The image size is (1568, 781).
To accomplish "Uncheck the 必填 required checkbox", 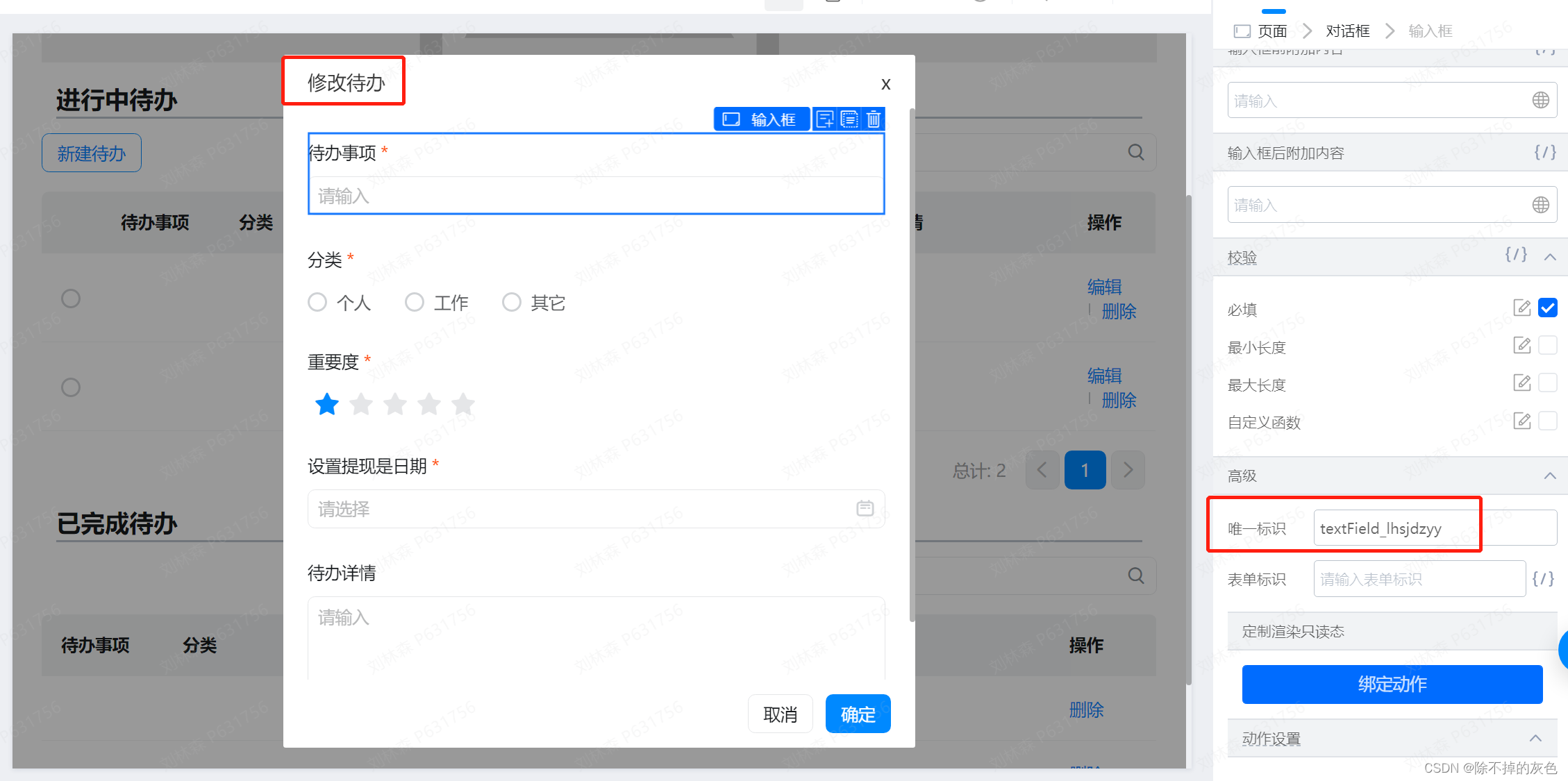I will 1548,308.
